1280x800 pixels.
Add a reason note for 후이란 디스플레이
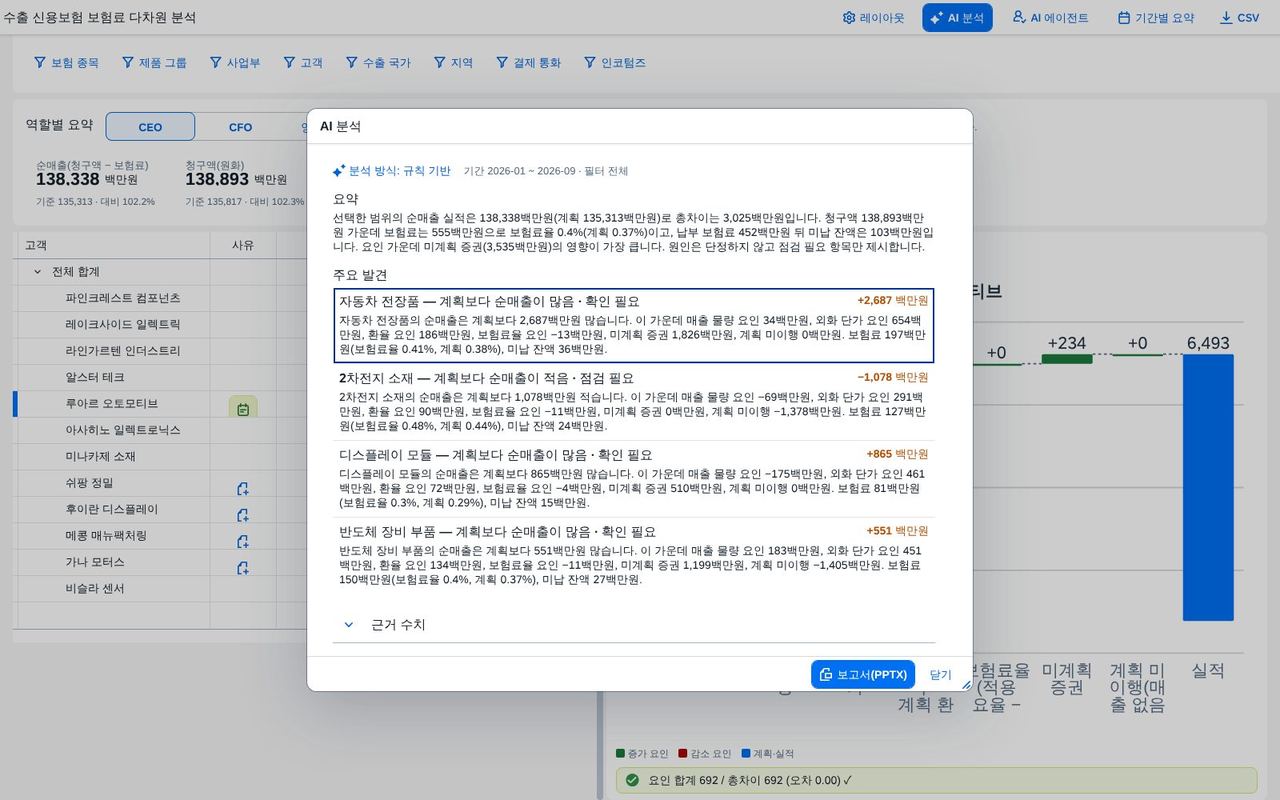coord(243,515)
